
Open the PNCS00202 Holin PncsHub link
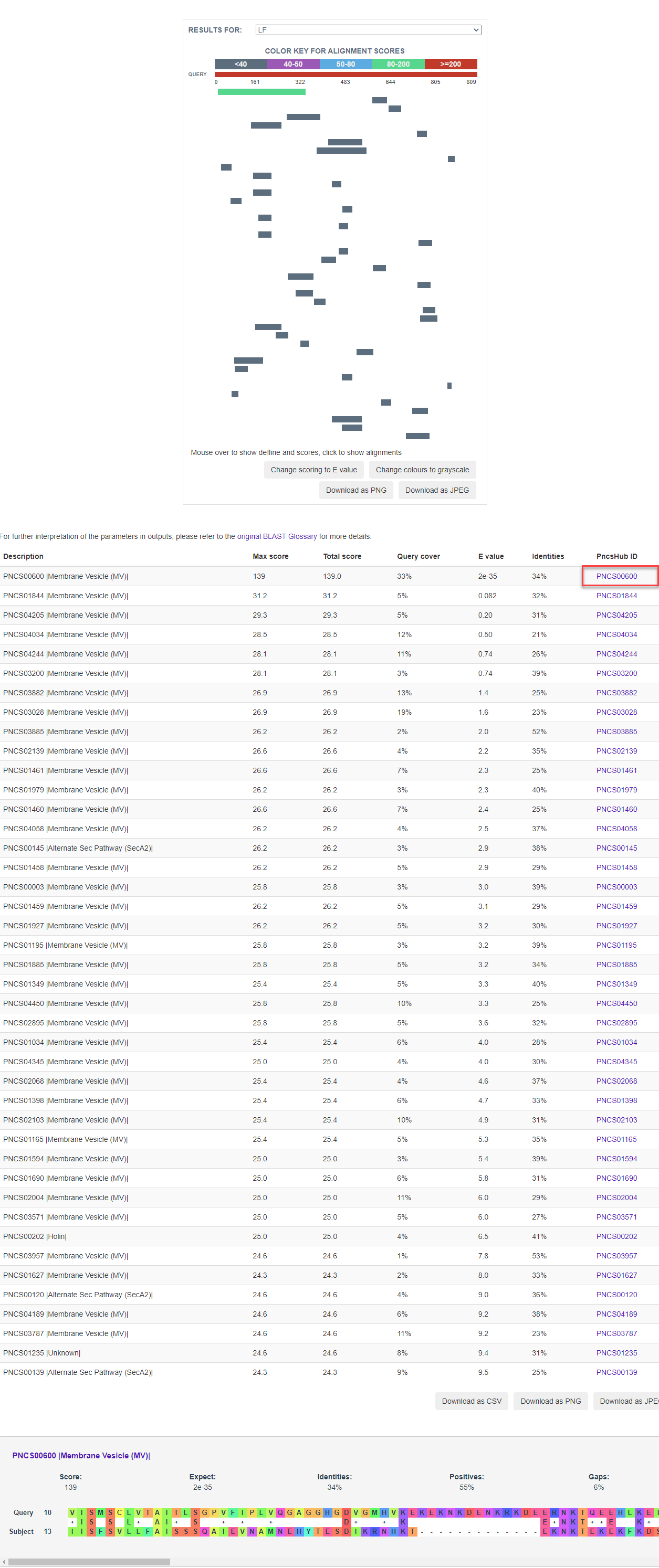pos(616,1236)
